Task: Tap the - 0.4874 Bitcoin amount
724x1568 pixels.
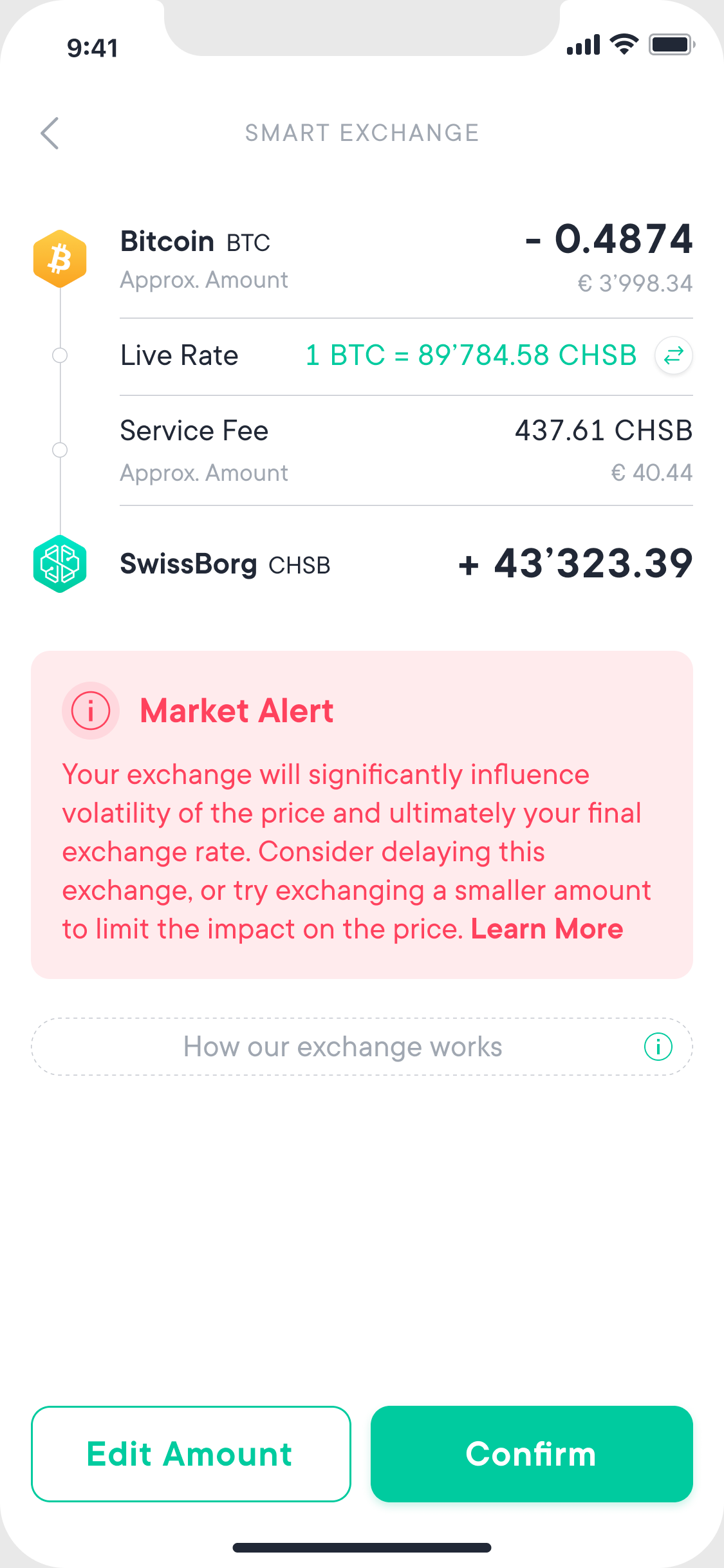Action: (x=609, y=239)
